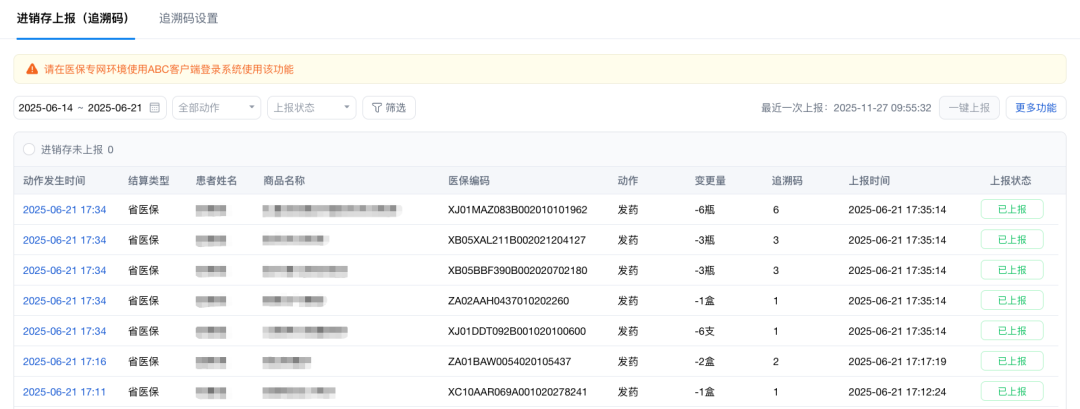Click the date range input field

click(x=82, y=108)
